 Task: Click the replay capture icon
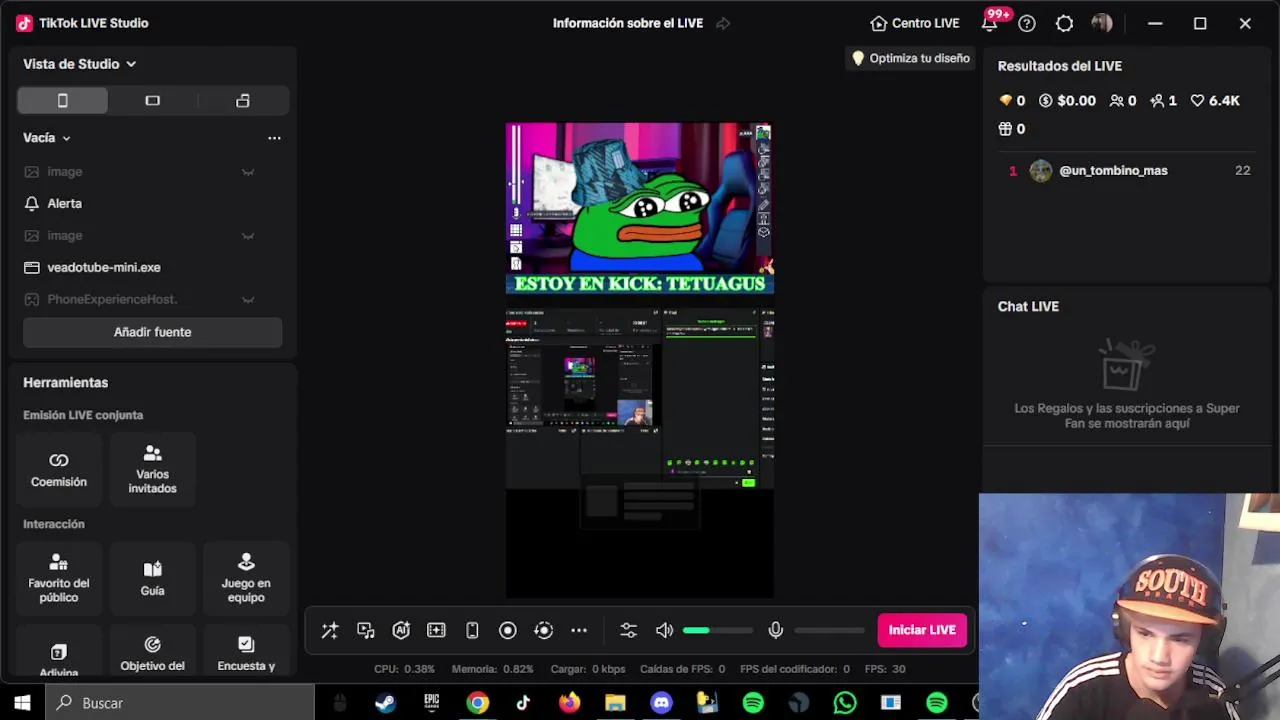pos(544,630)
